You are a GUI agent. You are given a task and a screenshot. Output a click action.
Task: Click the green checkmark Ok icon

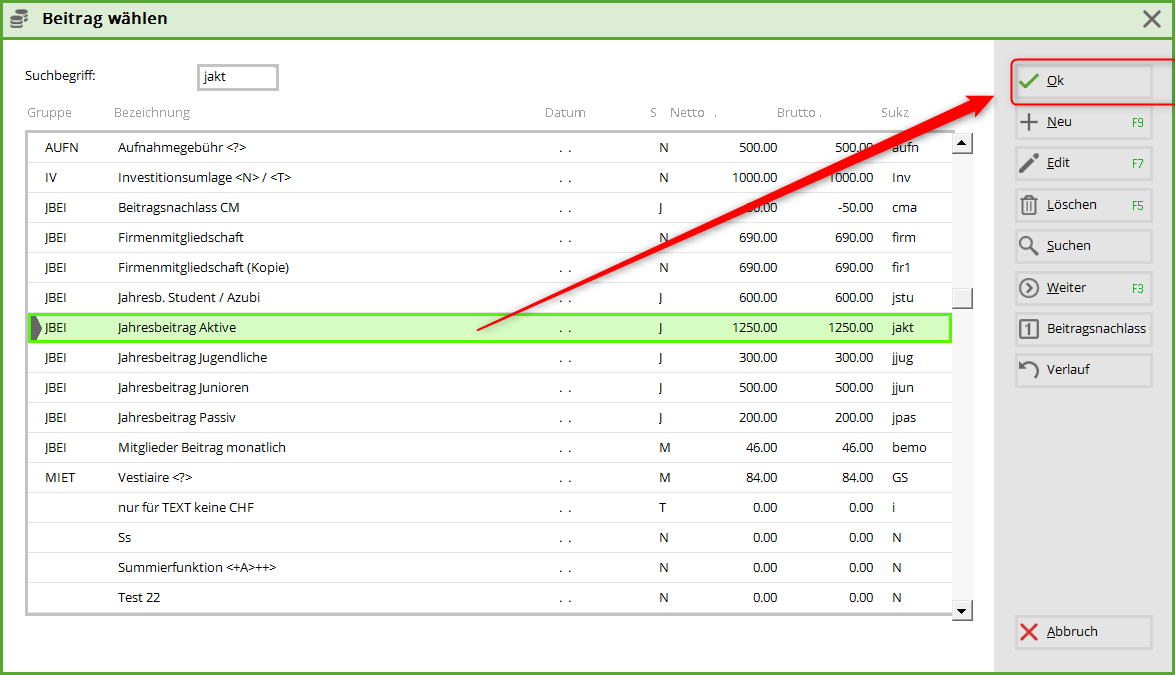point(1029,81)
